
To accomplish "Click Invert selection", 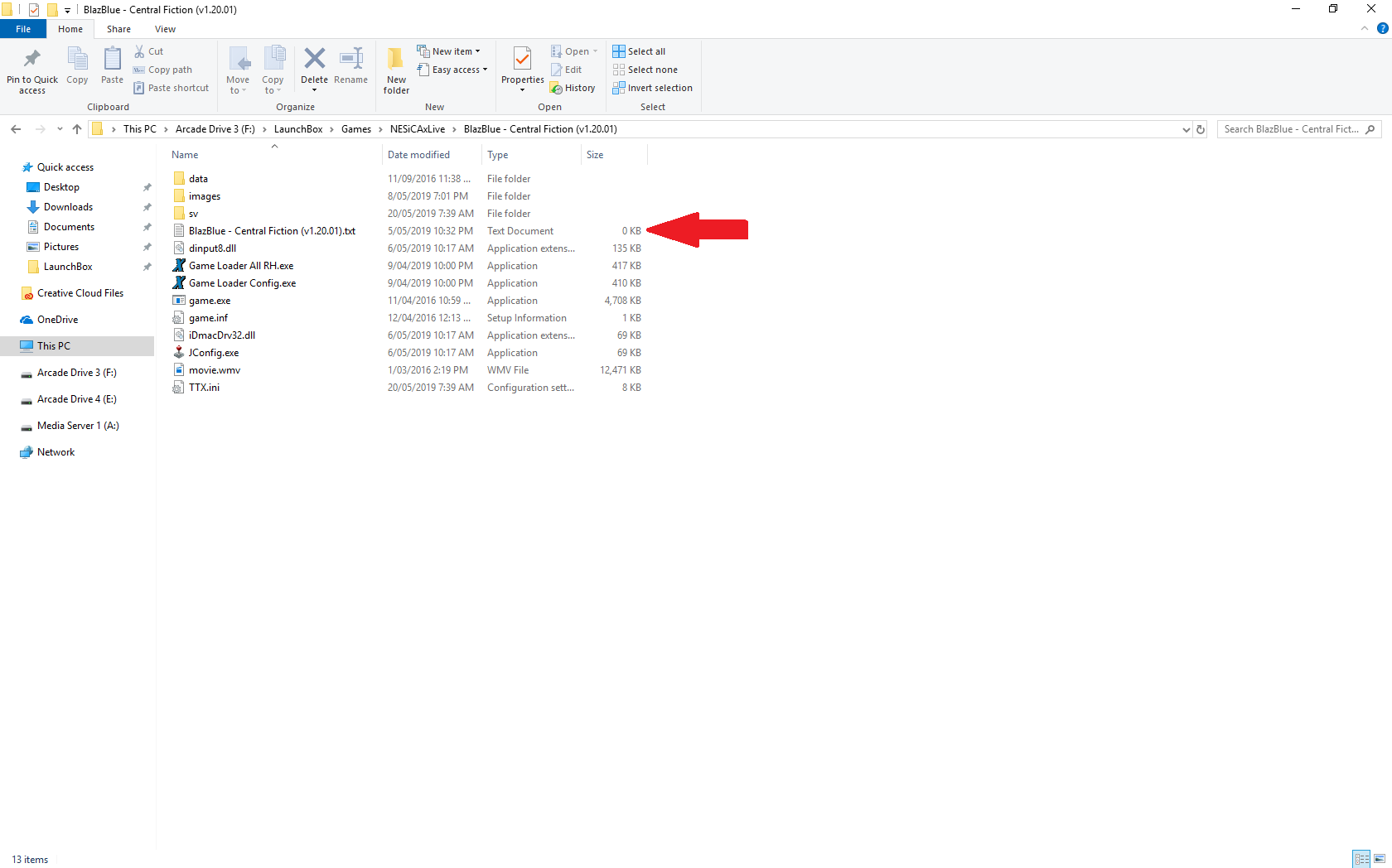I will 653,88.
